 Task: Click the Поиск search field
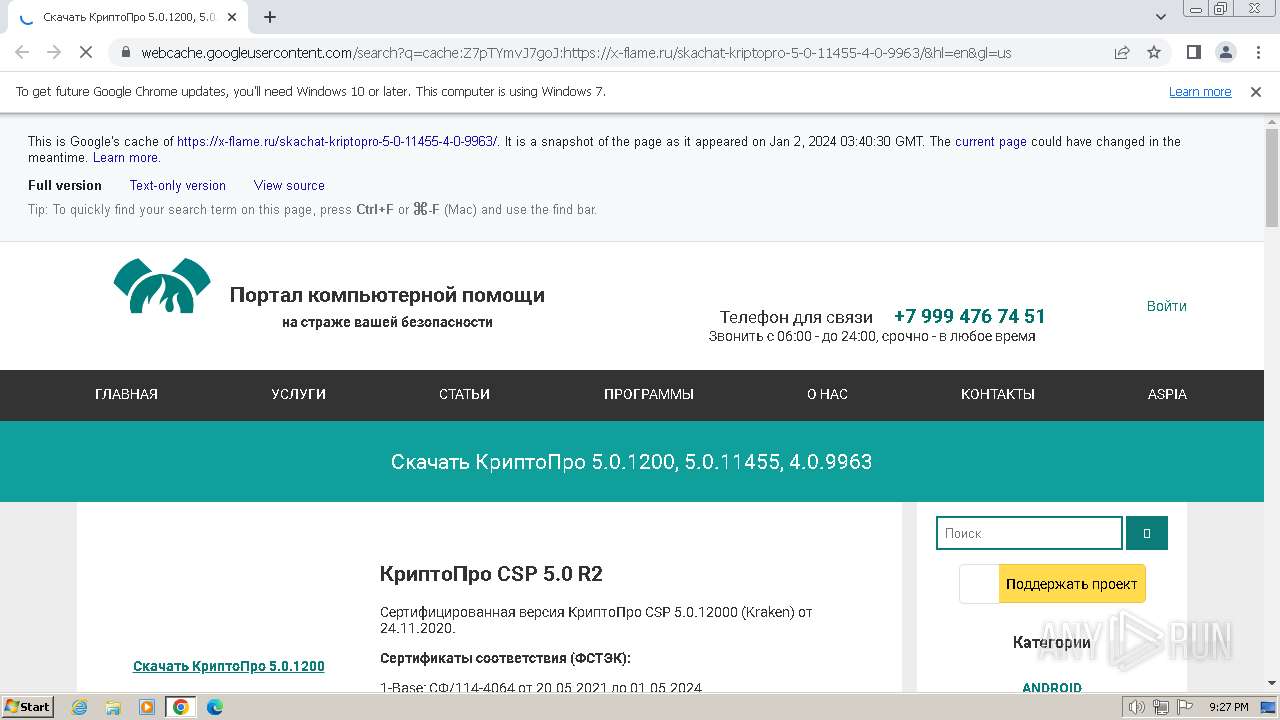[x=1029, y=533]
